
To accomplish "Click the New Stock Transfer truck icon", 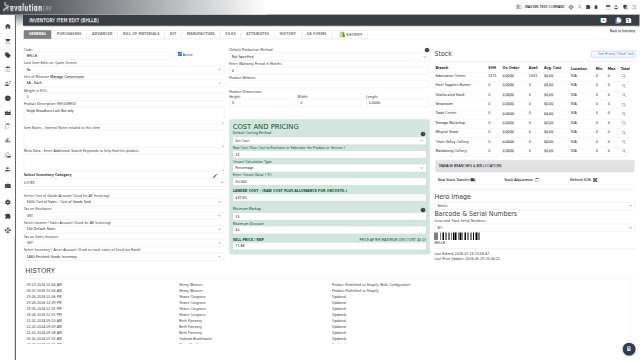I will point(473,180).
